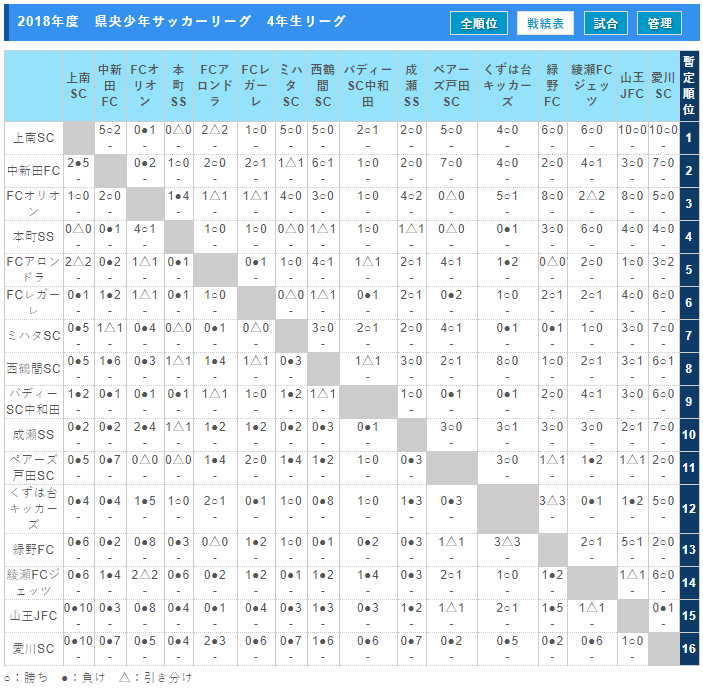Viewport: 703px width, 688px height.
Task: Select the 上南SC row label
Action: 34,138
